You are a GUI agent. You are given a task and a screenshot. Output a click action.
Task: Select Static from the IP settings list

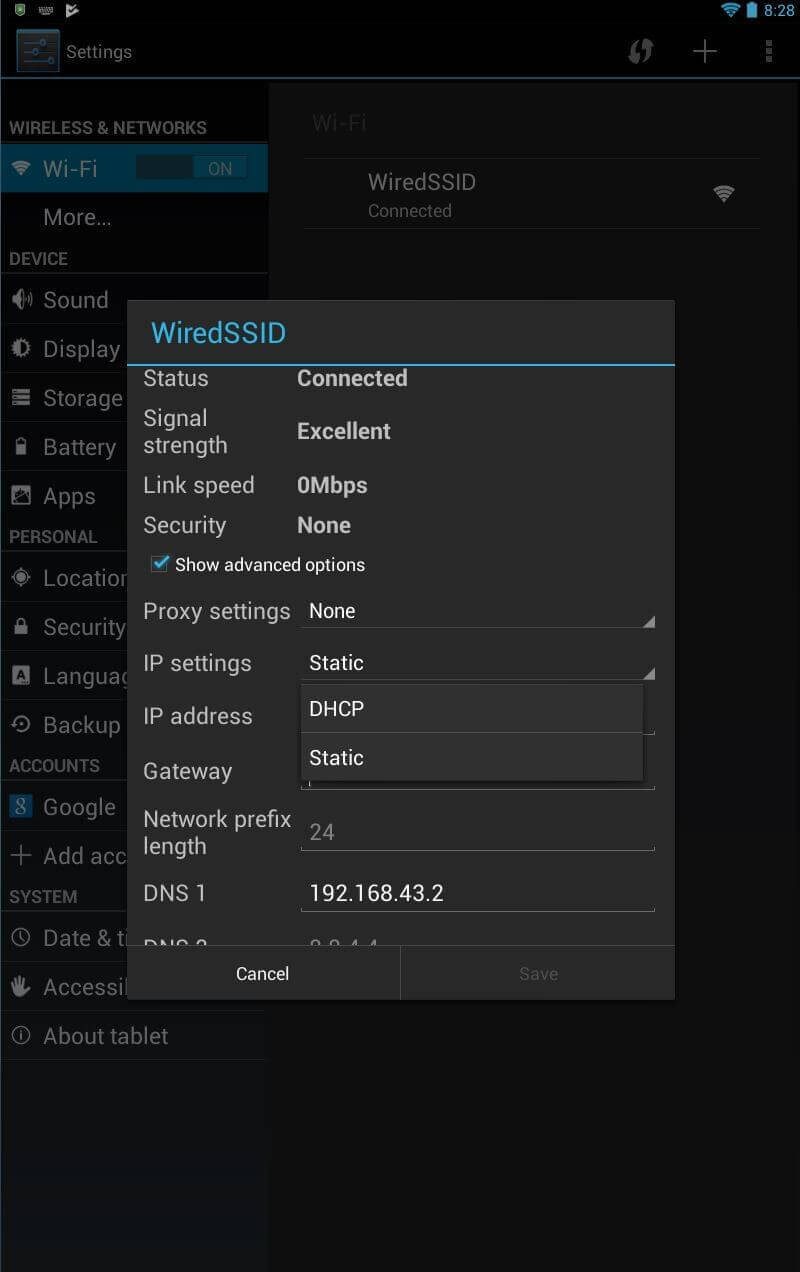[471, 757]
